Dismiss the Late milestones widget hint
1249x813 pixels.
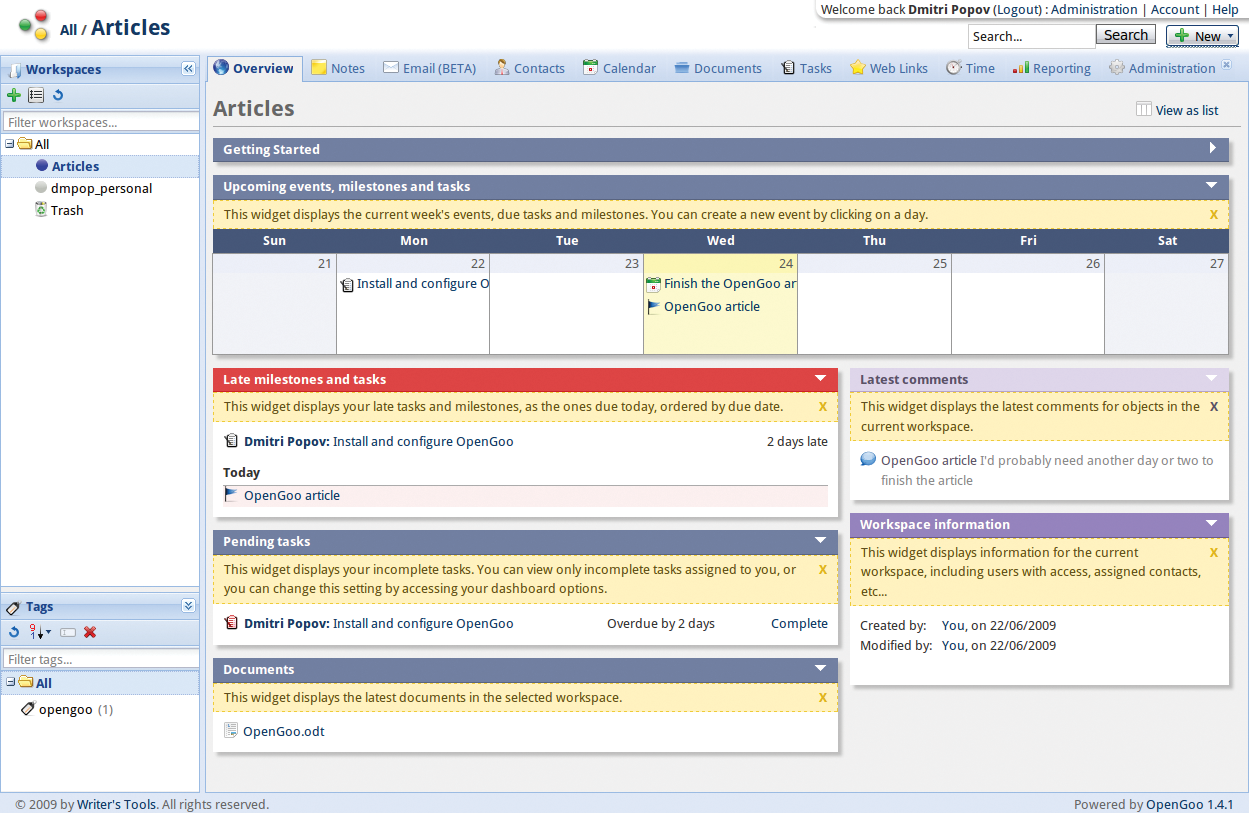823,406
